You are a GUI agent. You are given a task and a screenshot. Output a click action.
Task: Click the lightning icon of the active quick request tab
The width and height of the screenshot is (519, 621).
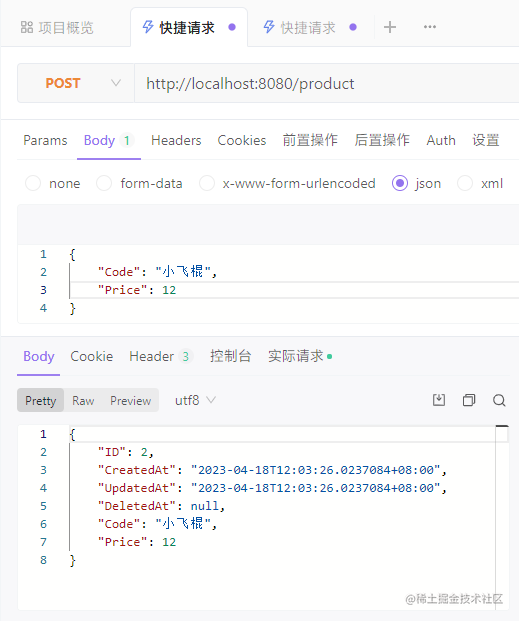tap(148, 27)
